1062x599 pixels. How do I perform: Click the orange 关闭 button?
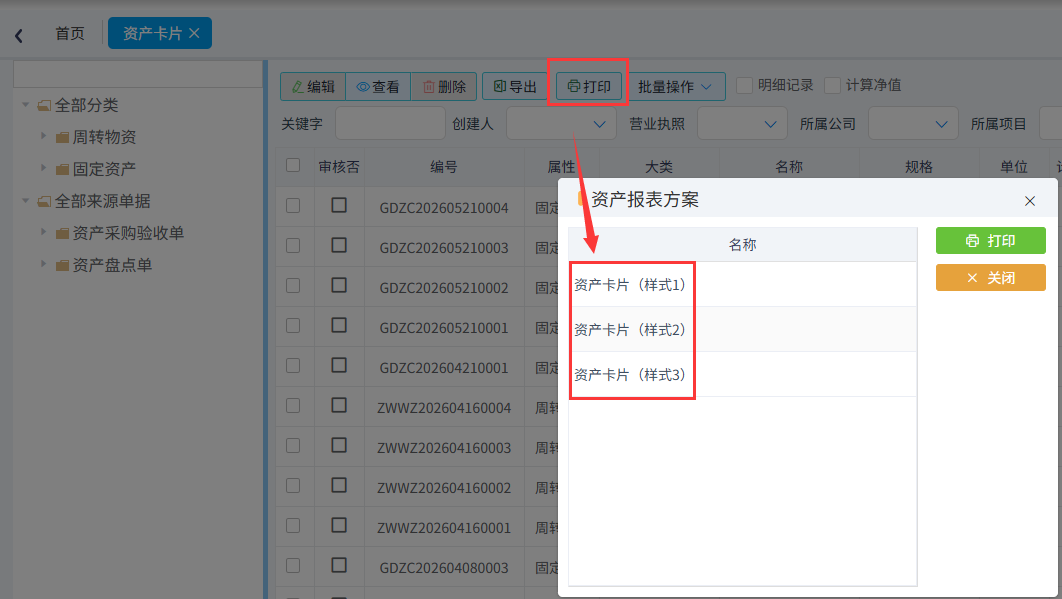click(991, 278)
